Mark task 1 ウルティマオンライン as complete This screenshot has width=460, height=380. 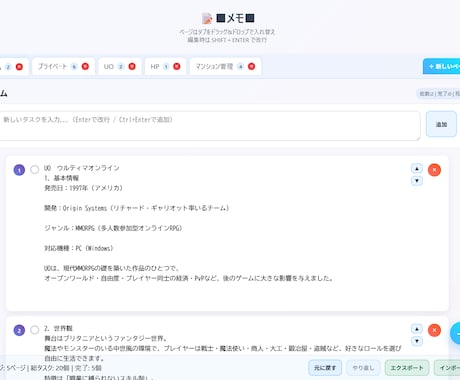point(35,169)
